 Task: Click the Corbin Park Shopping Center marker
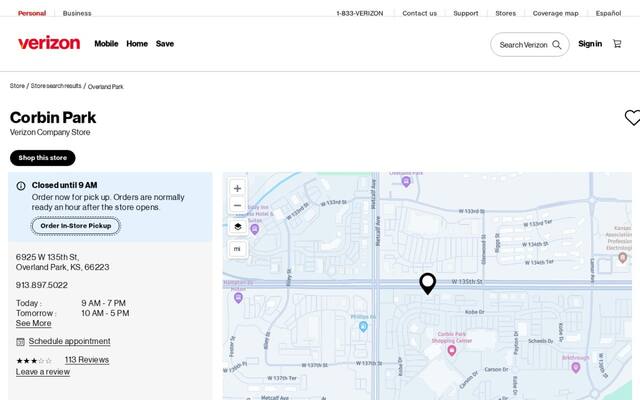(451, 350)
